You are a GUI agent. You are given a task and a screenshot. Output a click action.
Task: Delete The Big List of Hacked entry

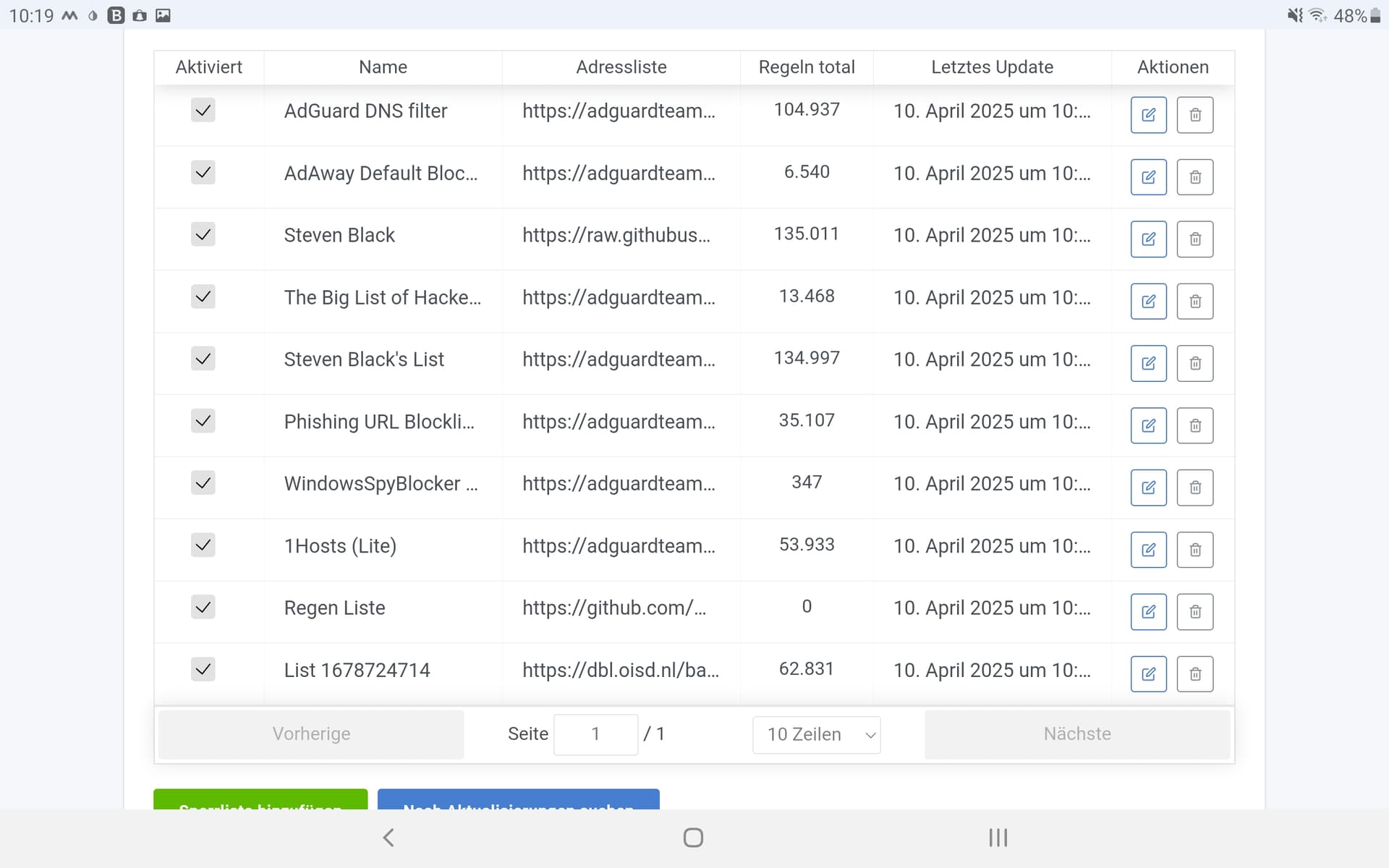[1194, 302]
